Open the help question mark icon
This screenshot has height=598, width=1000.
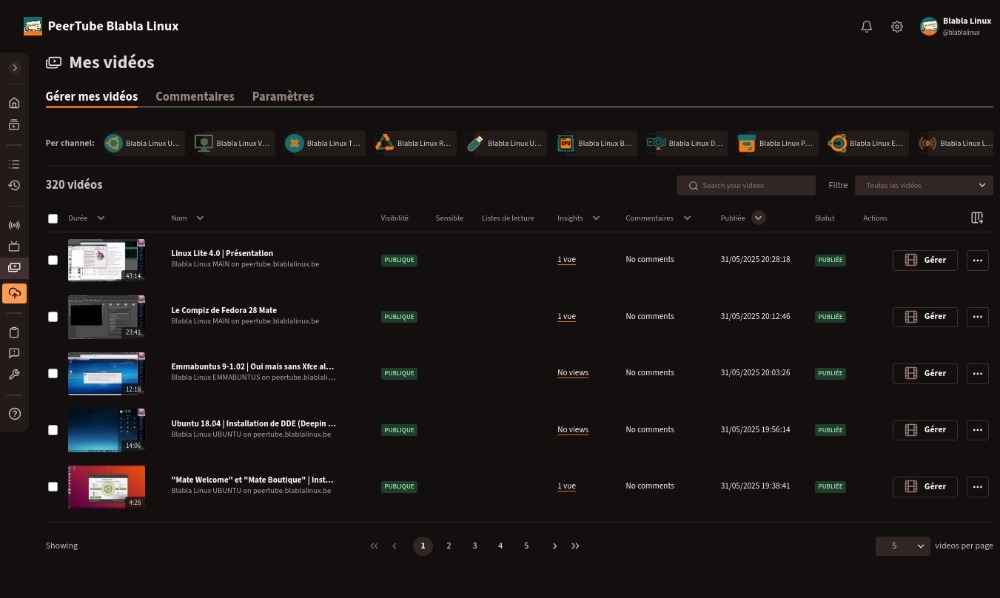click(x=14, y=414)
